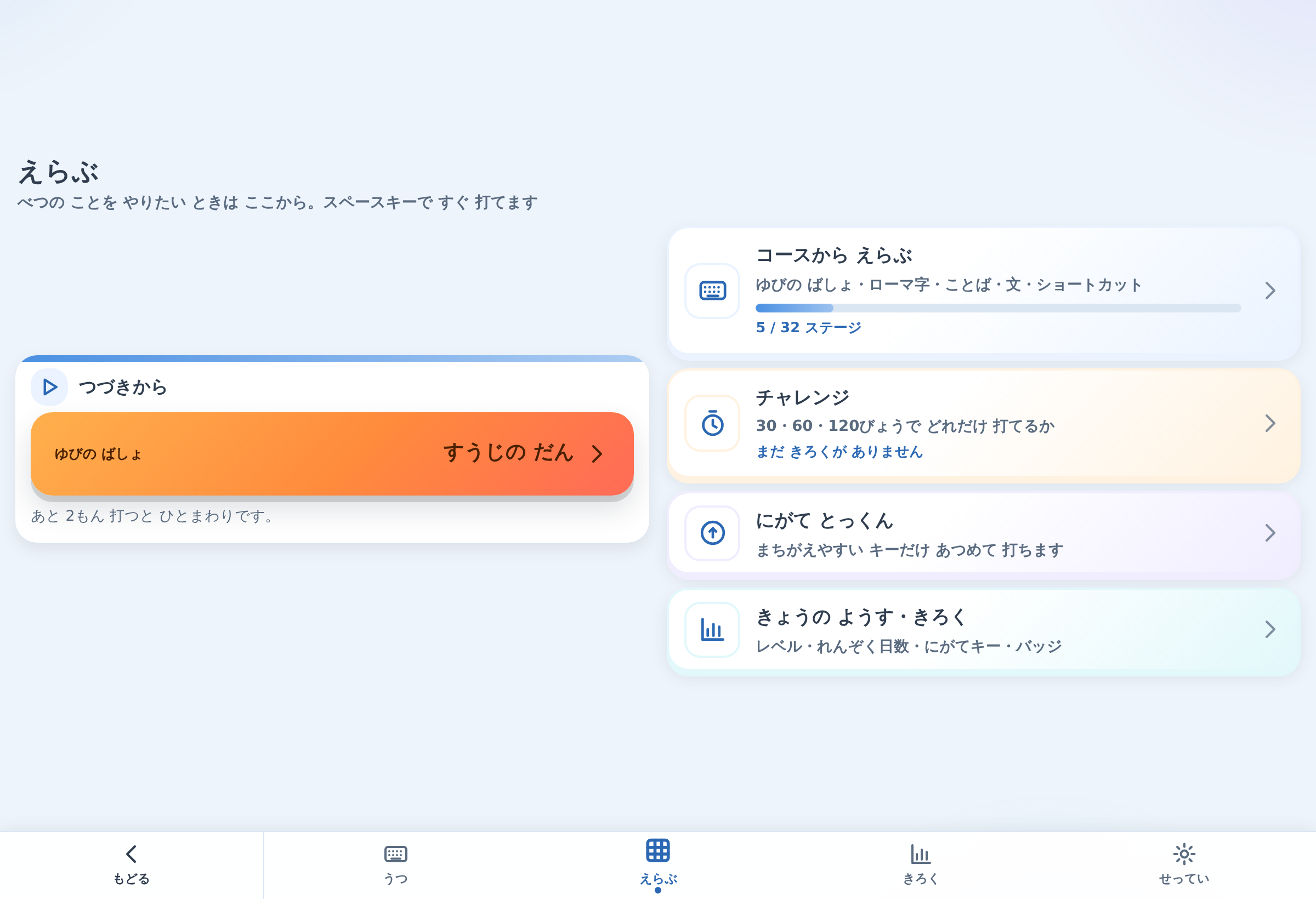Start the orange すうじの だん button
The width and height of the screenshot is (1316, 899).
click(x=332, y=453)
